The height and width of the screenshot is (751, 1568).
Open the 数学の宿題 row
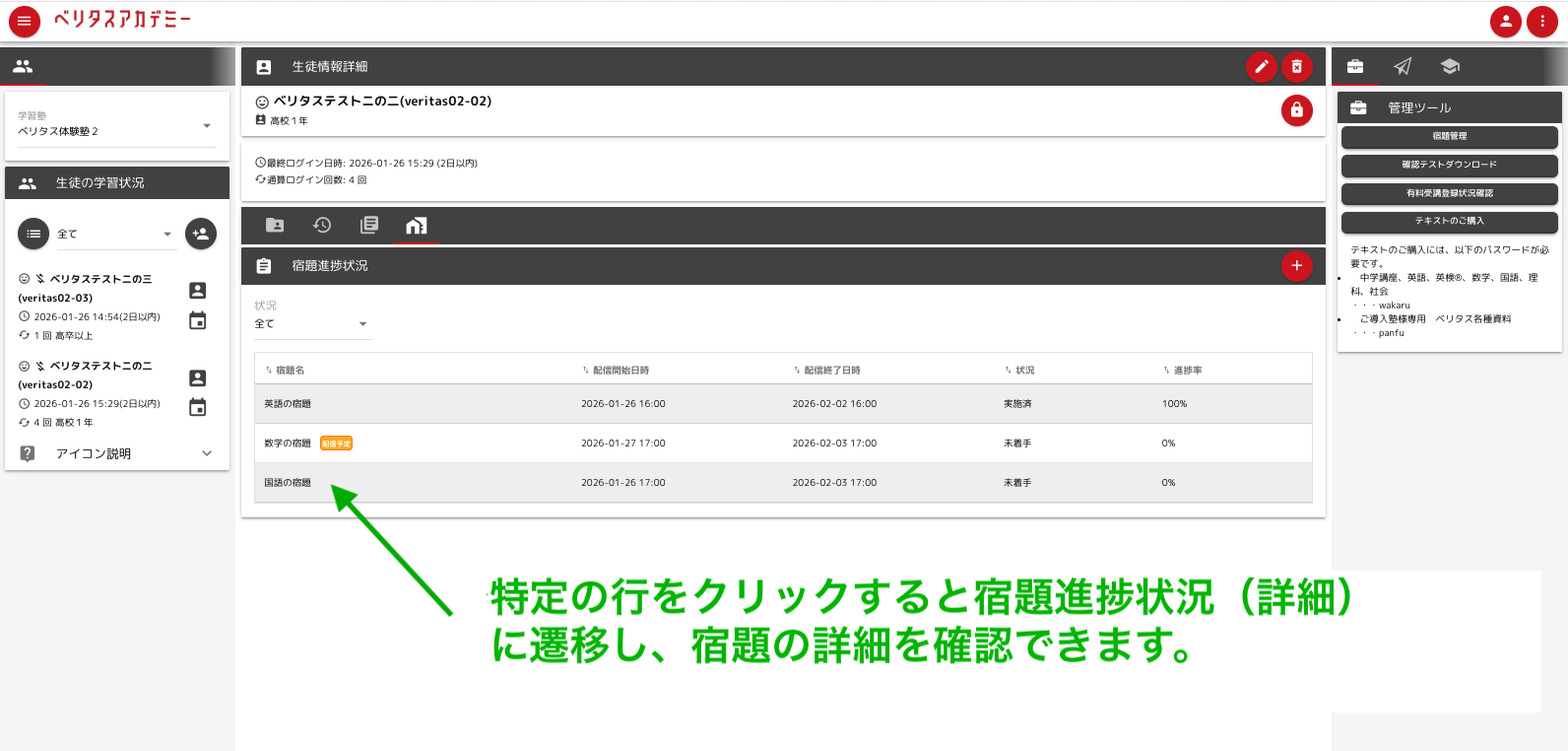pos(783,444)
